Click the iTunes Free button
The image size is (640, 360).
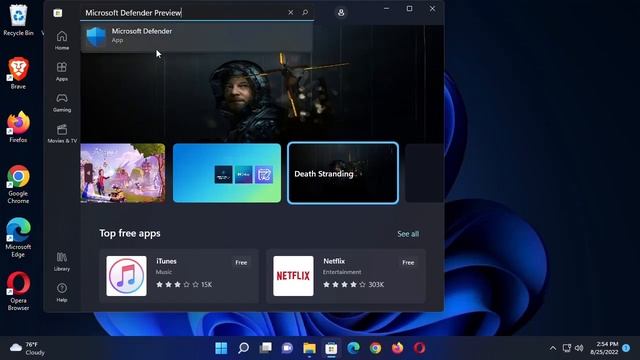point(241,262)
